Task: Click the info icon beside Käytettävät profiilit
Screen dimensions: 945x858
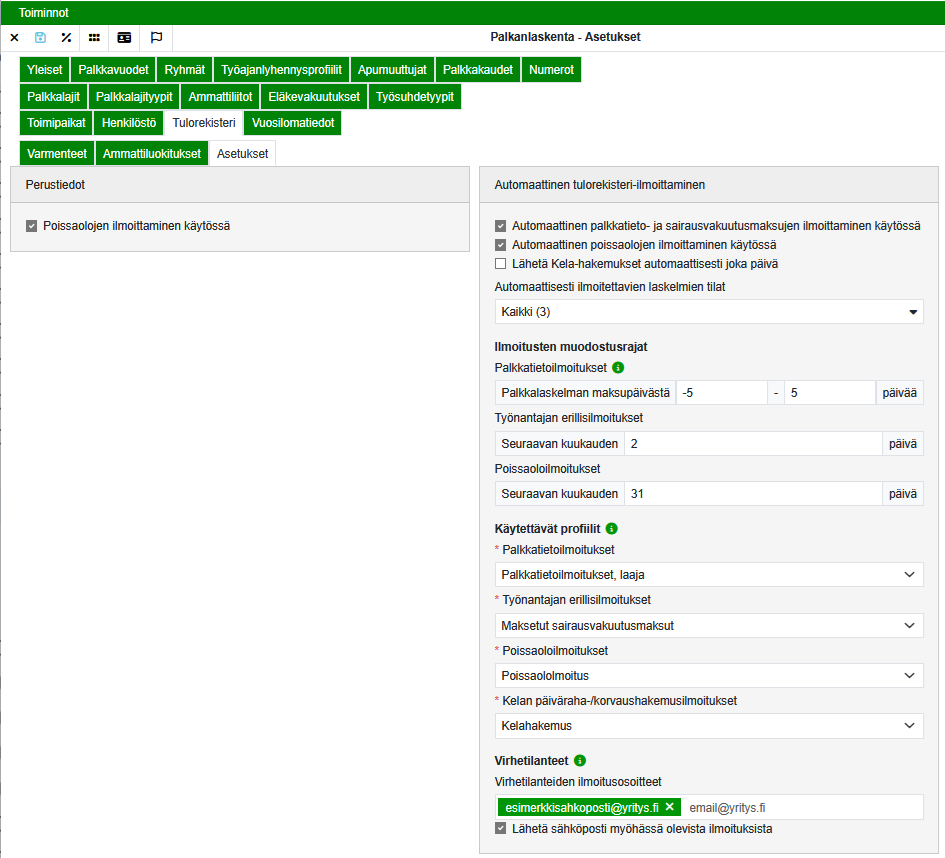Action: 612,528
